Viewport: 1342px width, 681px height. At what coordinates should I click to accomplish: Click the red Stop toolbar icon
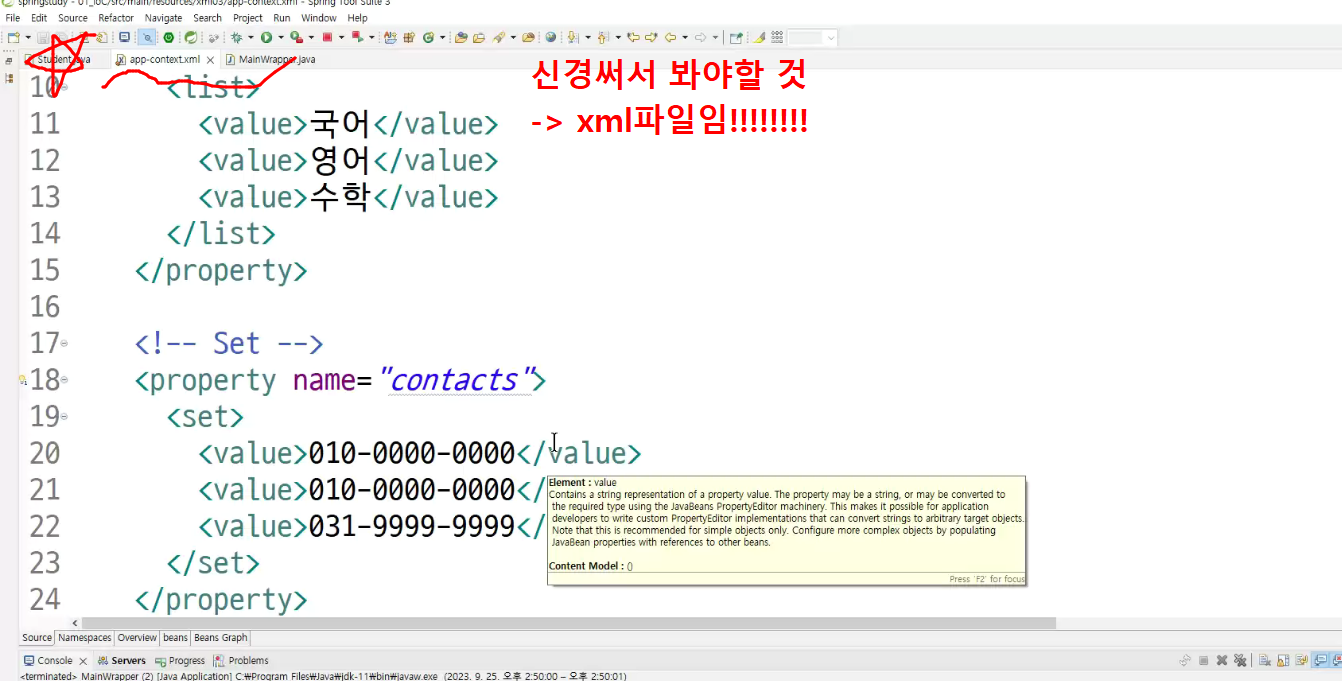coord(327,38)
